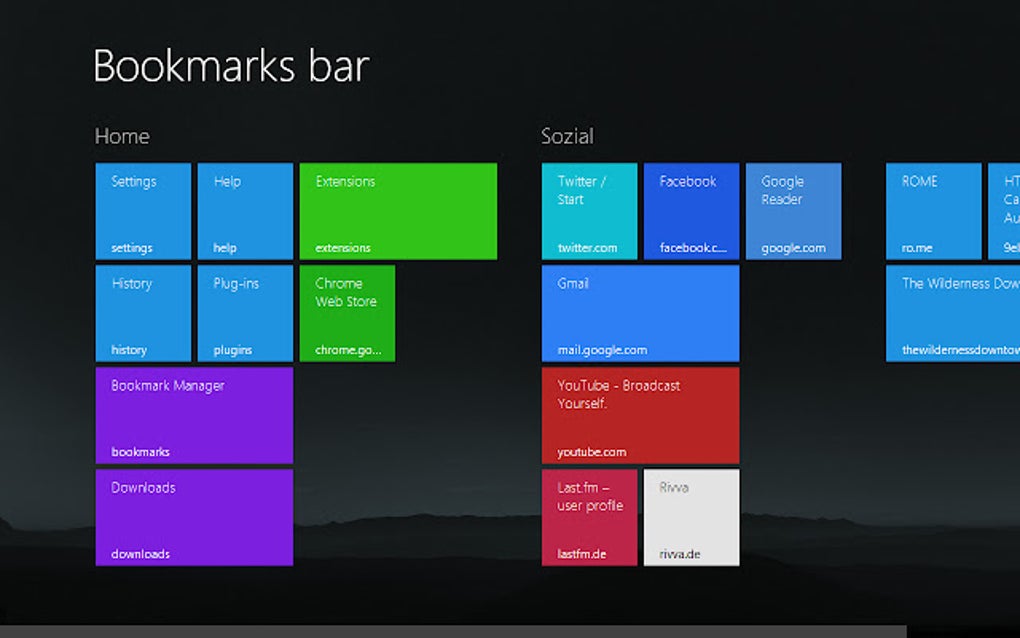Open The Wilderness Downtown tile
This screenshot has height=638, width=1020.
pos(953,313)
